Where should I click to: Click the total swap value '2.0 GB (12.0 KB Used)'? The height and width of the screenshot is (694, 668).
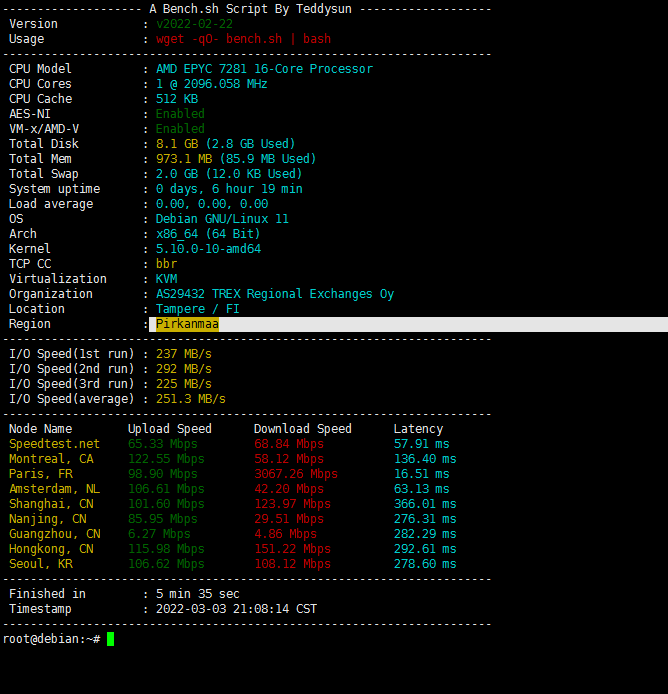pyautogui.click(x=229, y=174)
